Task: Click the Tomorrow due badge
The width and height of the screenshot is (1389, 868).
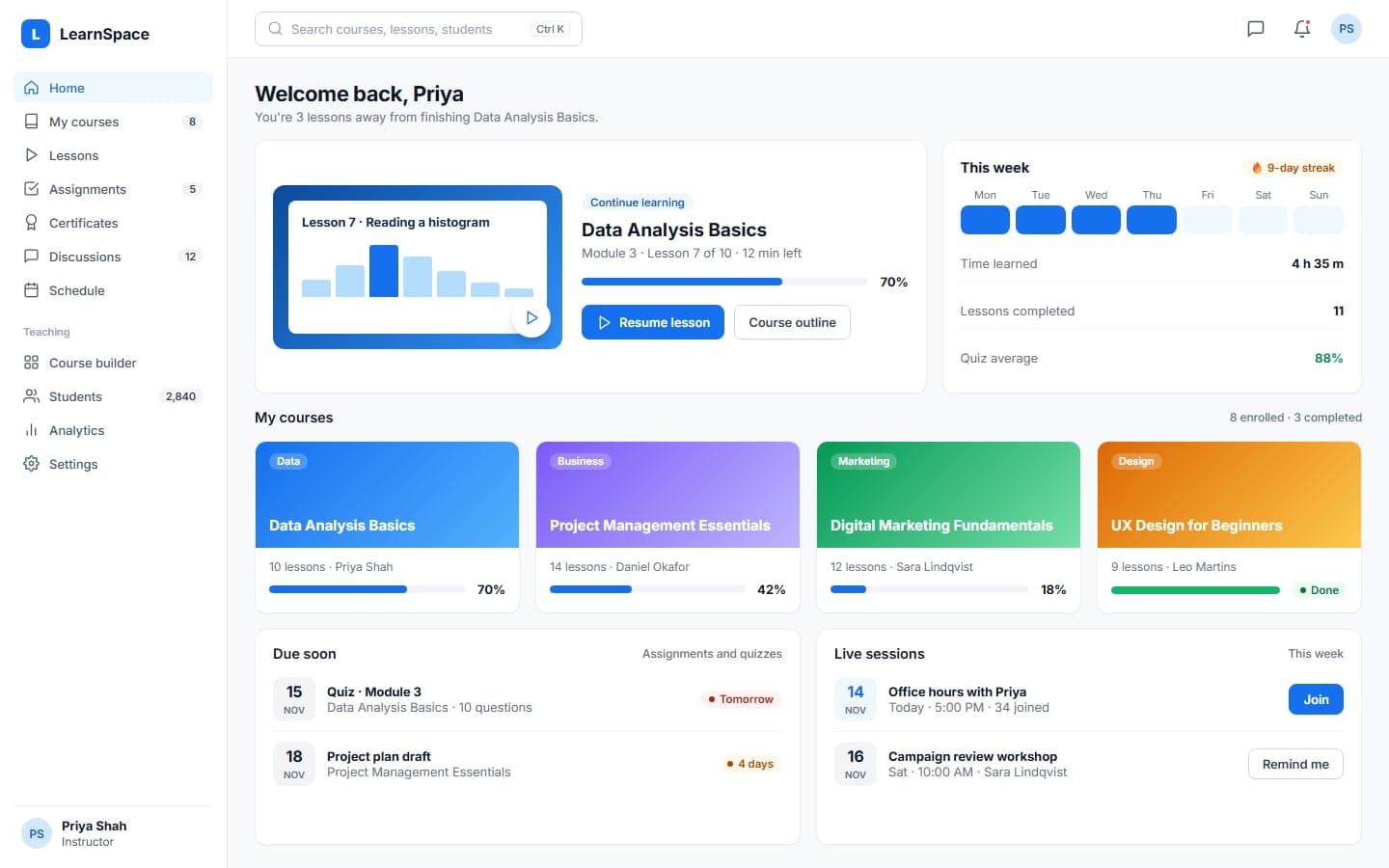Action: [x=741, y=699]
